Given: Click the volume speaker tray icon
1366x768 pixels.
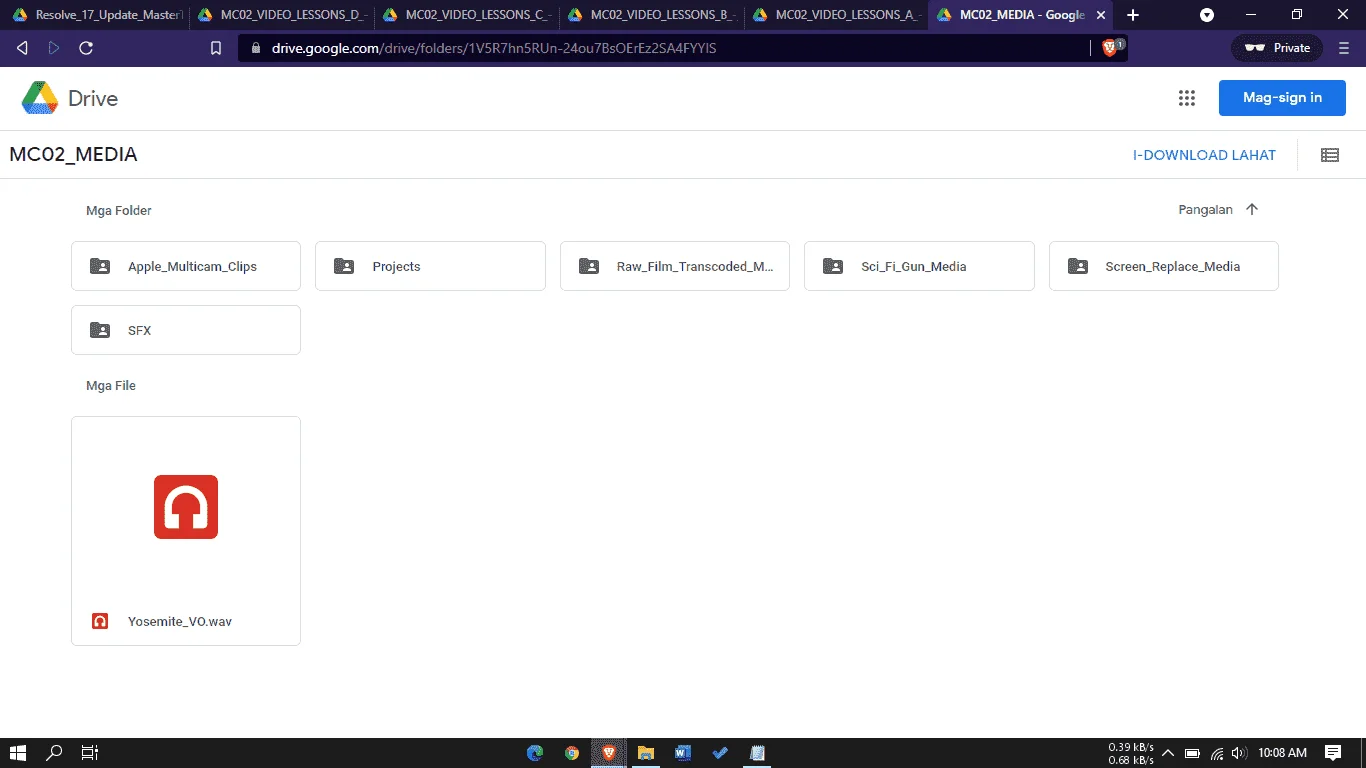Looking at the screenshot, I should tap(1240, 753).
